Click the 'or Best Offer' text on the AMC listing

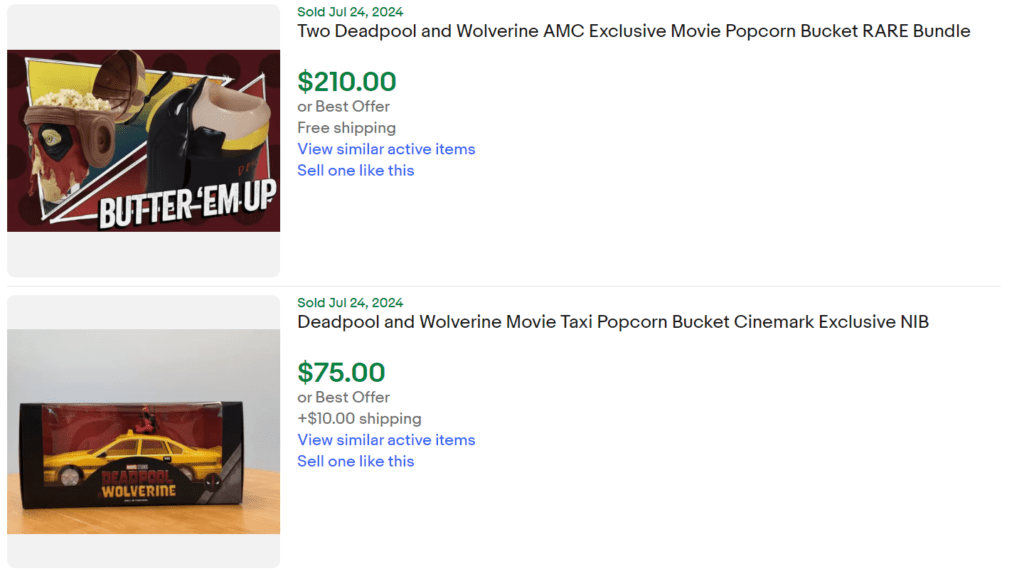[343, 106]
